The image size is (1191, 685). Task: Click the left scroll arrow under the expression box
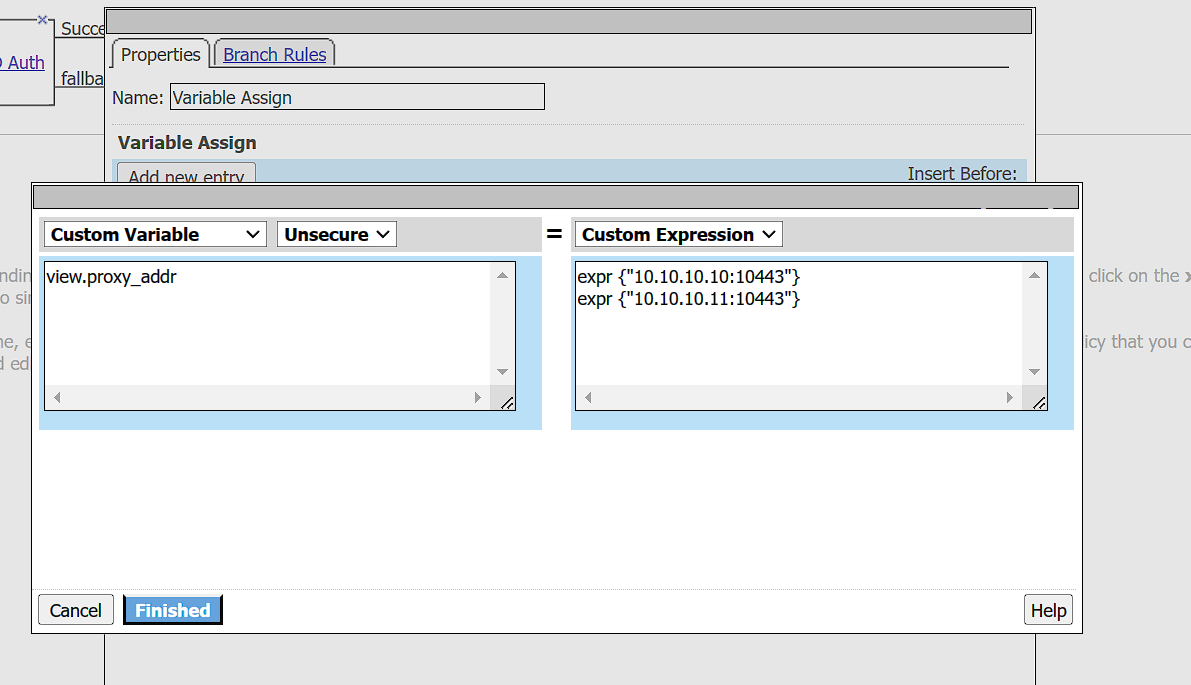coord(588,397)
